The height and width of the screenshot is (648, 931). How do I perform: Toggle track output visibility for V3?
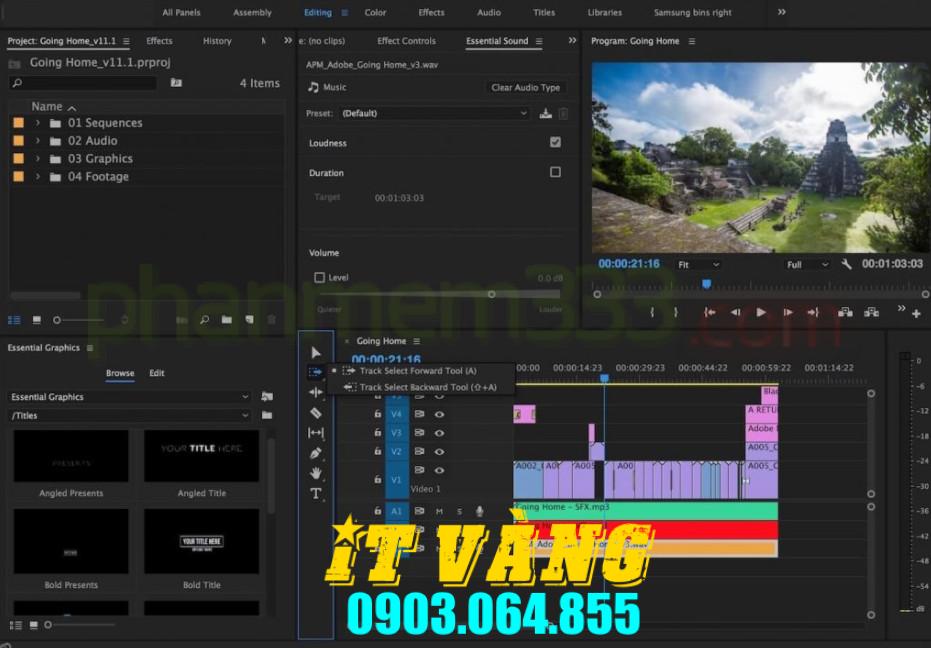click(439, 433)
